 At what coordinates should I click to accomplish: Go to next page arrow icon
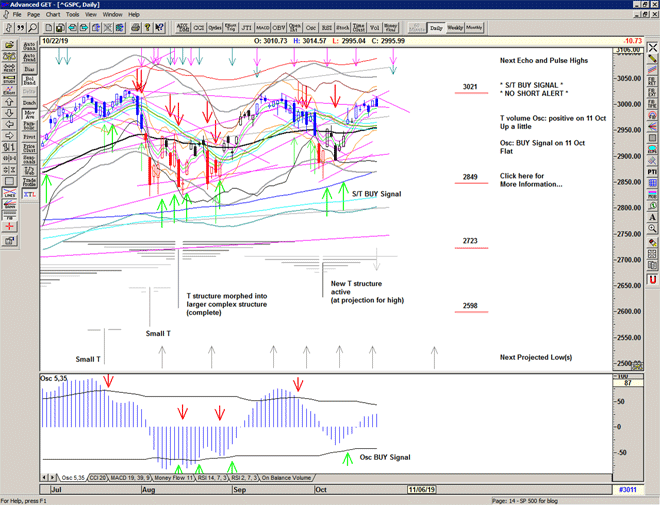pyautogui.click(x=84, y=28)
